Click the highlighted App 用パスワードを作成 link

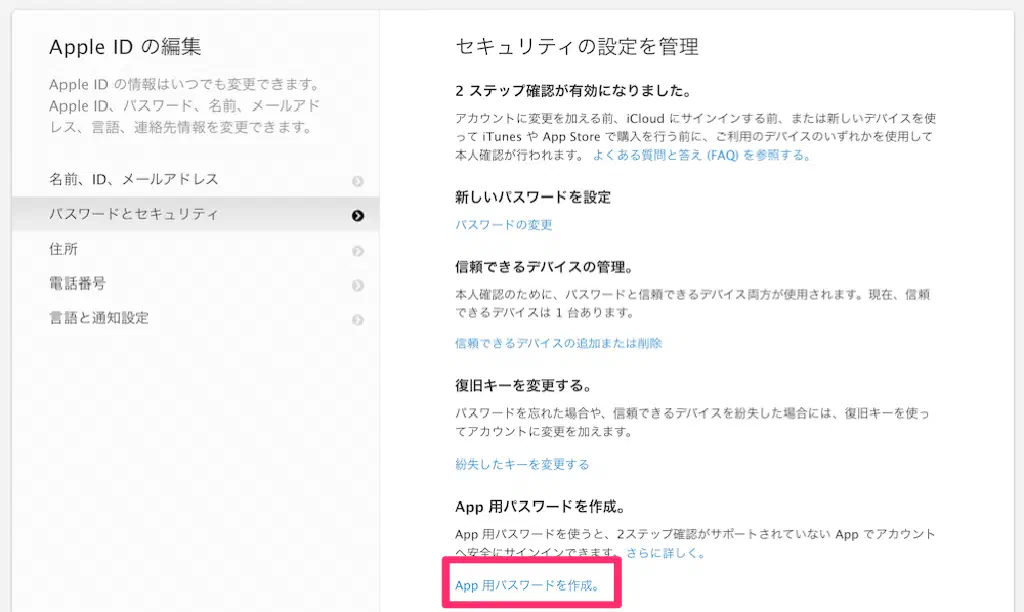pyautogui.click(x=527, y=585)
